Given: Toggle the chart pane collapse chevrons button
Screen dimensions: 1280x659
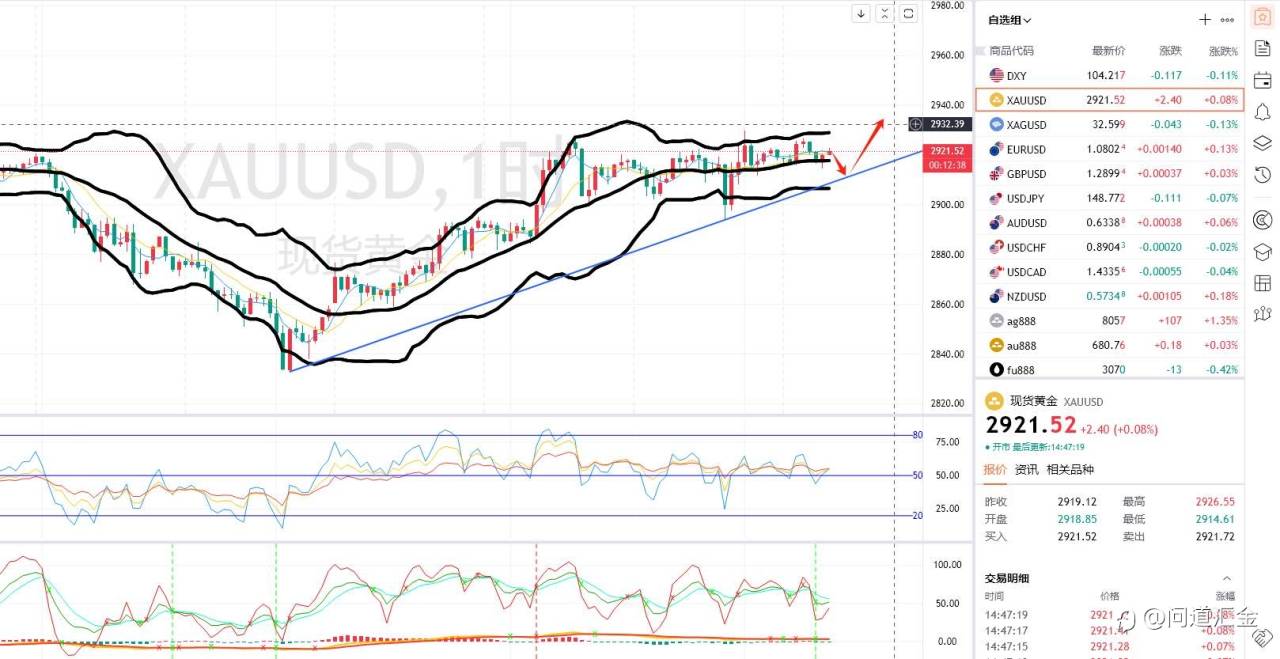Looking at the screenshot, I should point(884,13).
